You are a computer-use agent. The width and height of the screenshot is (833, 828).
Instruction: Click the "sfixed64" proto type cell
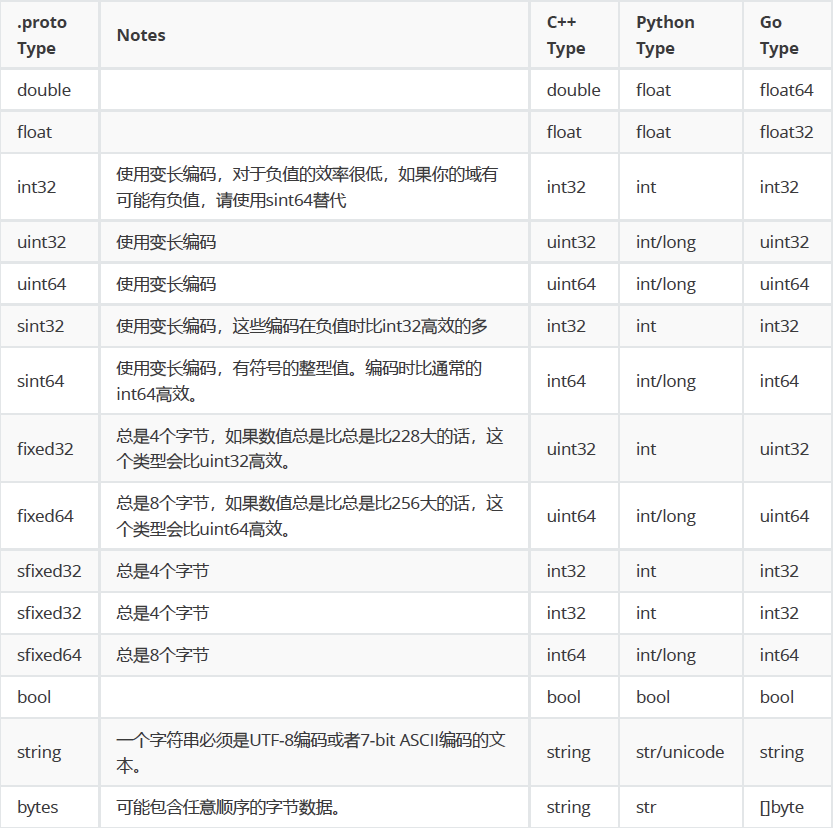click(x=49, y=655)
